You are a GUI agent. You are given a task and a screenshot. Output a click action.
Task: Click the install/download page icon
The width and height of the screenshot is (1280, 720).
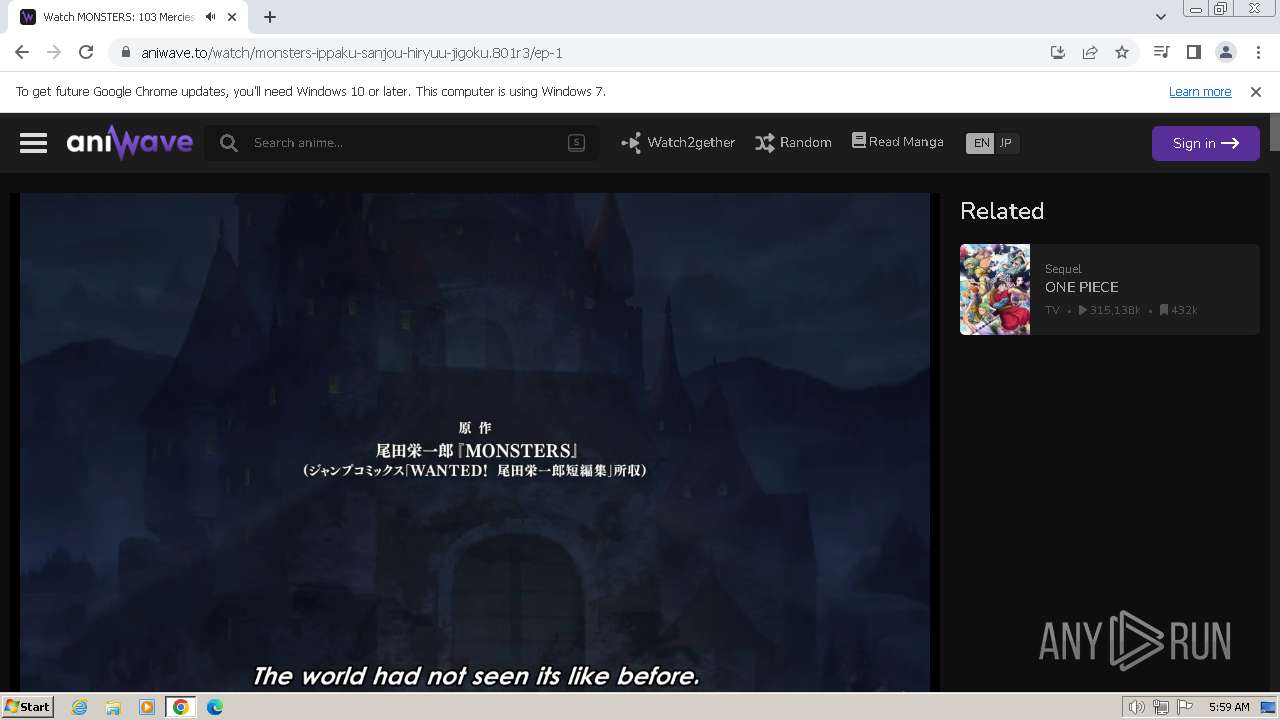[x=1058, y=52]
